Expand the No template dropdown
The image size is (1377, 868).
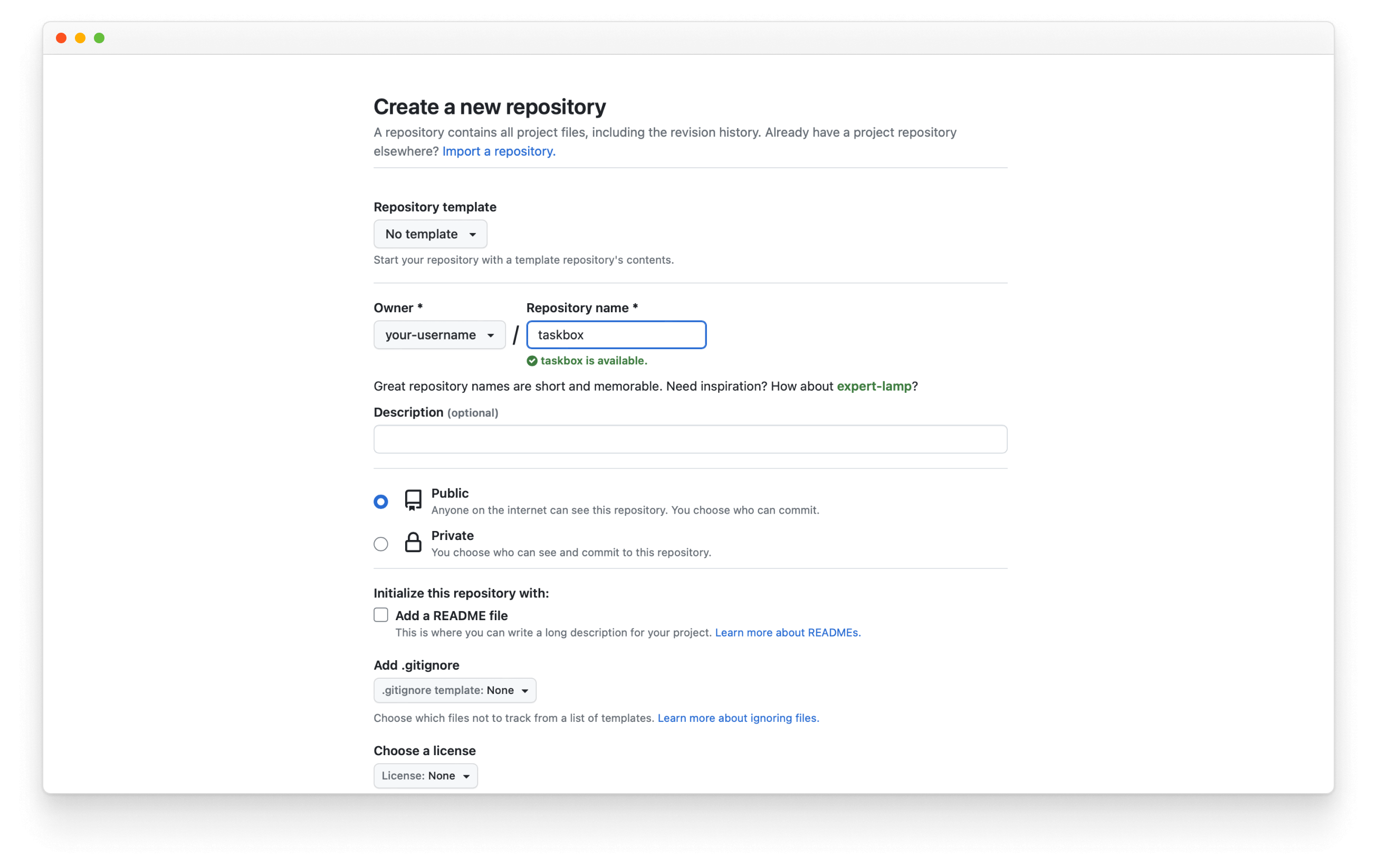(430, 233)
